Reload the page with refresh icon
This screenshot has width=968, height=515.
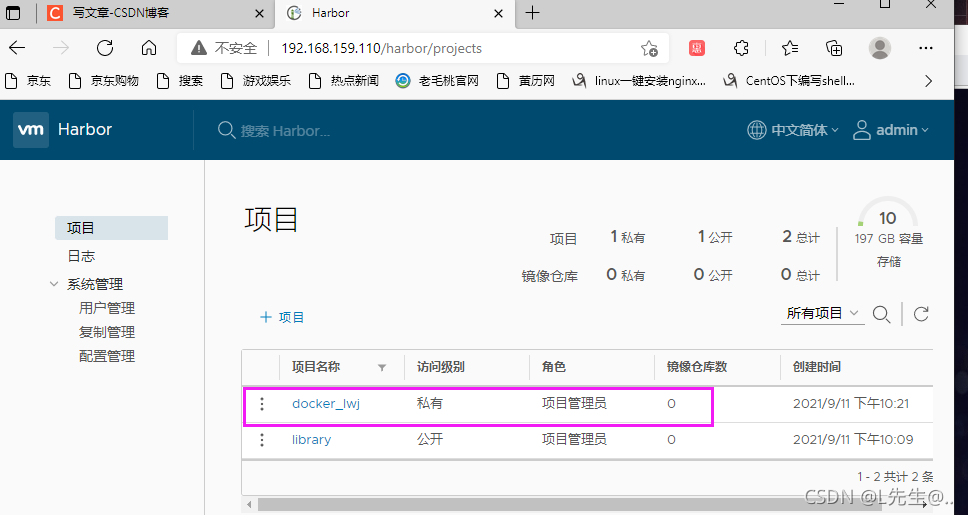(x=105, y=48)
